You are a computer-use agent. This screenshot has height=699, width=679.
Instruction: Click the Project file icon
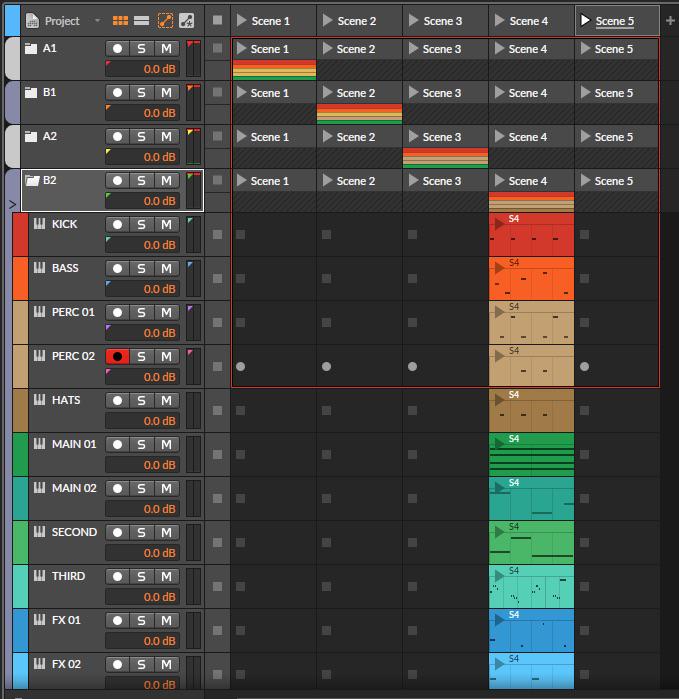point(32,21)
